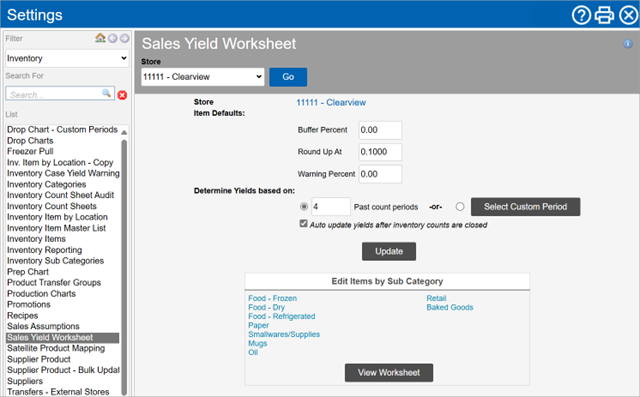This screenshot has height=397, width=640.
Task: Open the Store 11111 - Clearview dropdown
Action: tap(202, 77)
